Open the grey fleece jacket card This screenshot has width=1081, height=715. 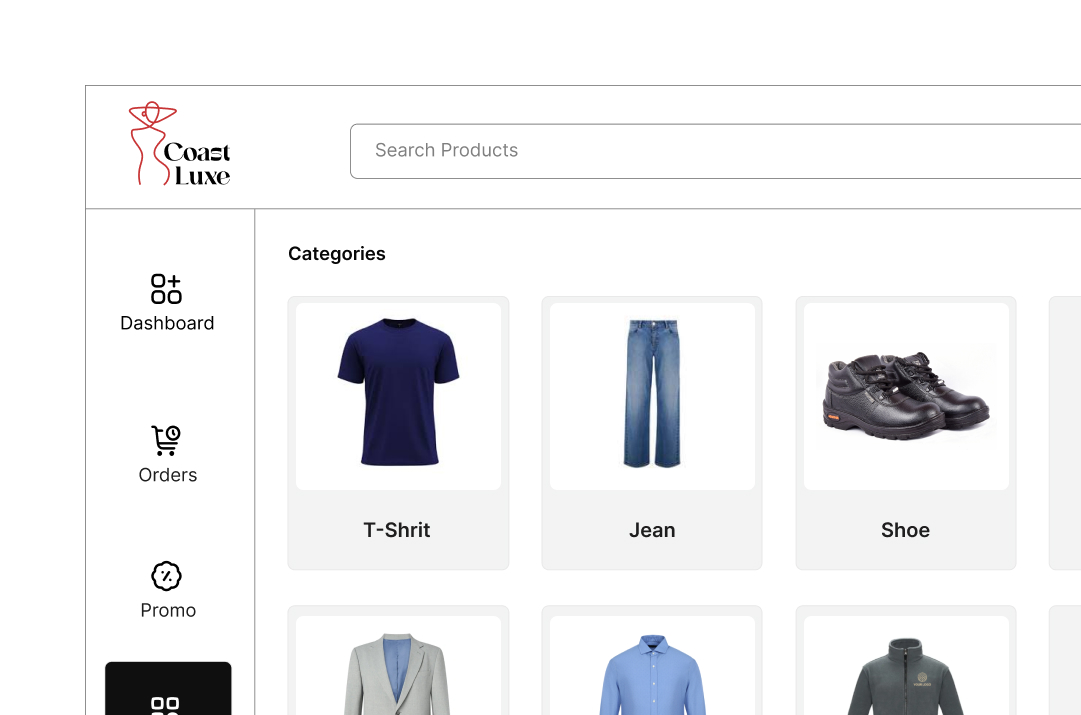point(906,661)
